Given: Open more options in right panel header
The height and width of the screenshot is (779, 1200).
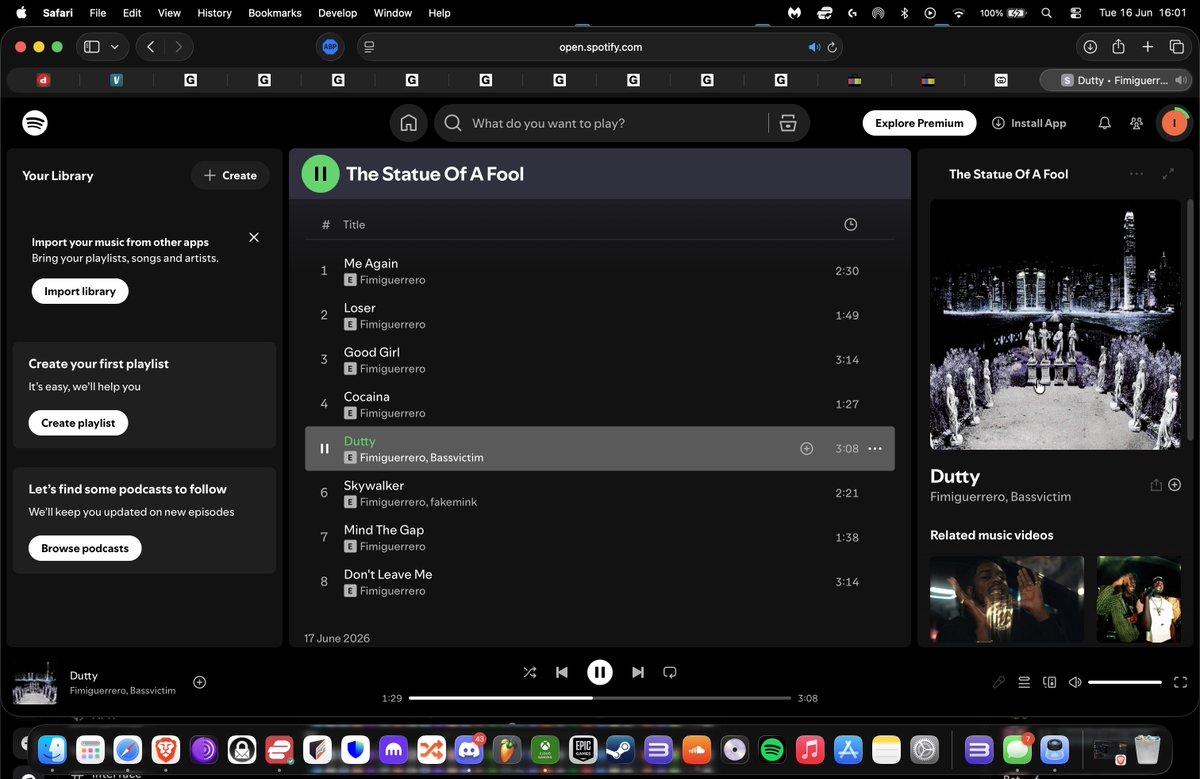Looking at the screenshot, I should [x=1136, y=174].
